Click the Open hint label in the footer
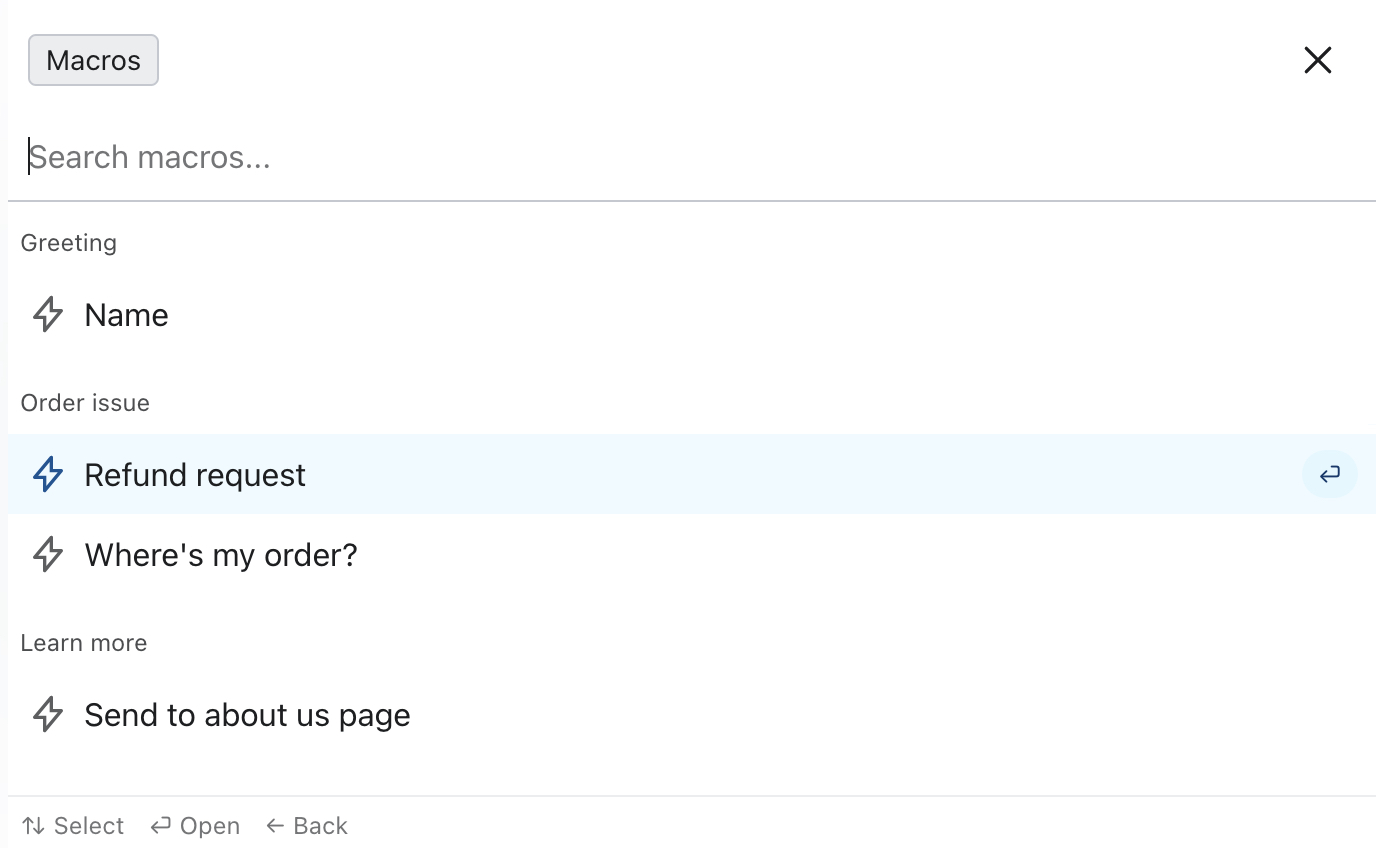This screenshot has height=848, width=1376. pyautogui.click(x=210, y=826)
